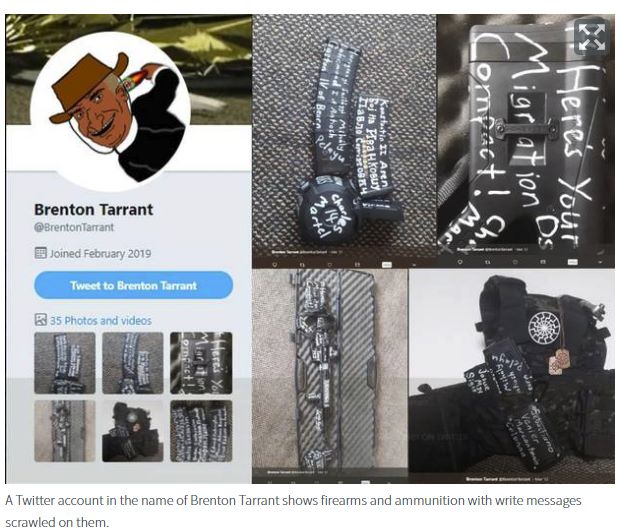Open the bottom left thumbnail of the gun case
Image resolution: width=622 pixels, height=532 pixels.
coord(65,431)
